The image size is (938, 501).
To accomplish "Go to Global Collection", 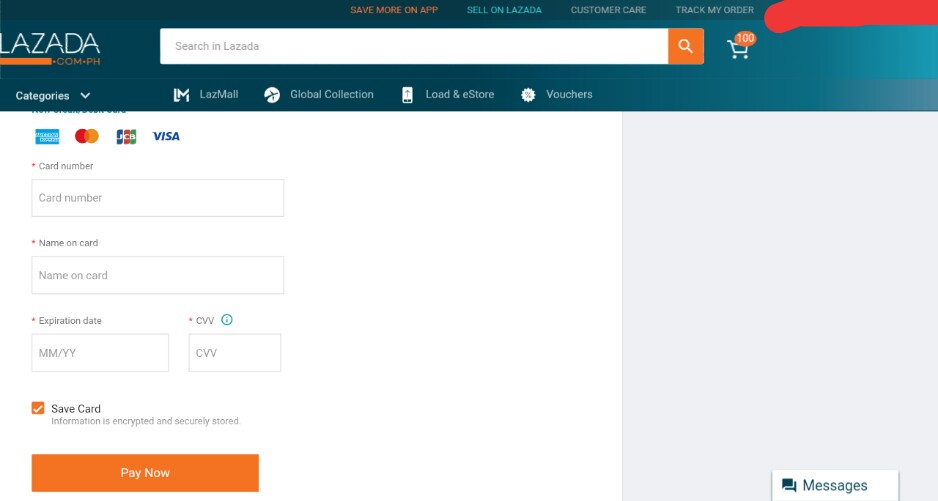I will (319, 95).
